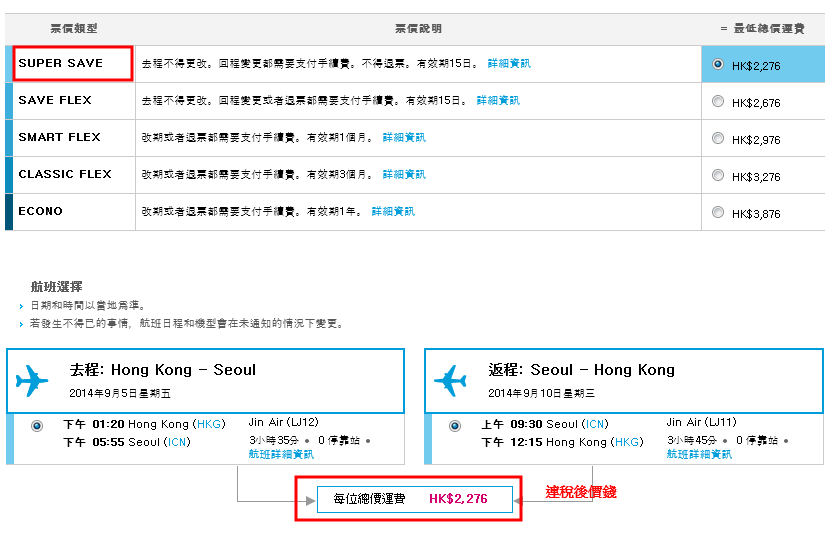Select the SUPER SAVE HK$2,276 fare
Viewport: 835px width, 536px height.
click(717, 64)
